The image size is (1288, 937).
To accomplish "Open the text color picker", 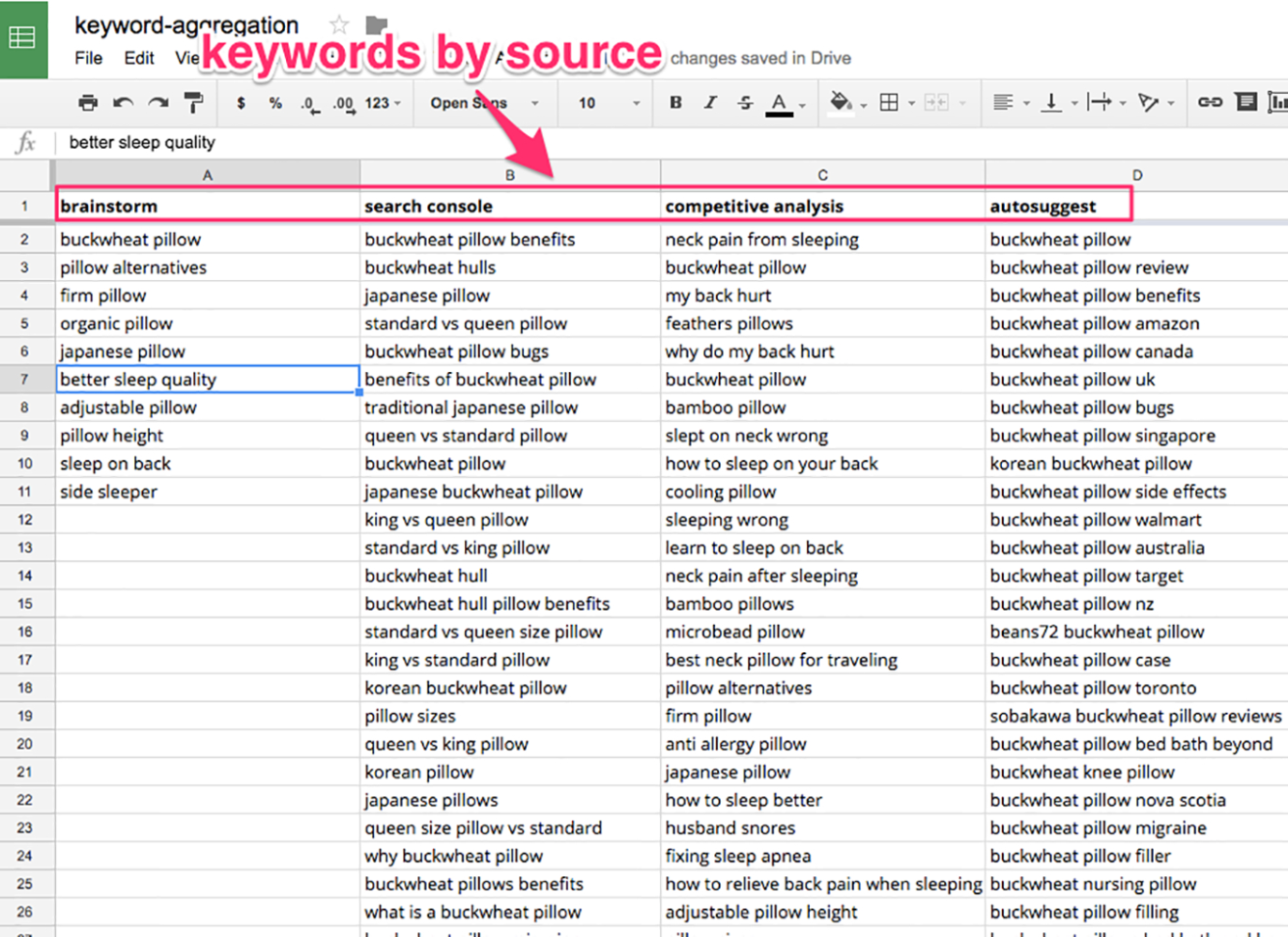I will (777, 102).
